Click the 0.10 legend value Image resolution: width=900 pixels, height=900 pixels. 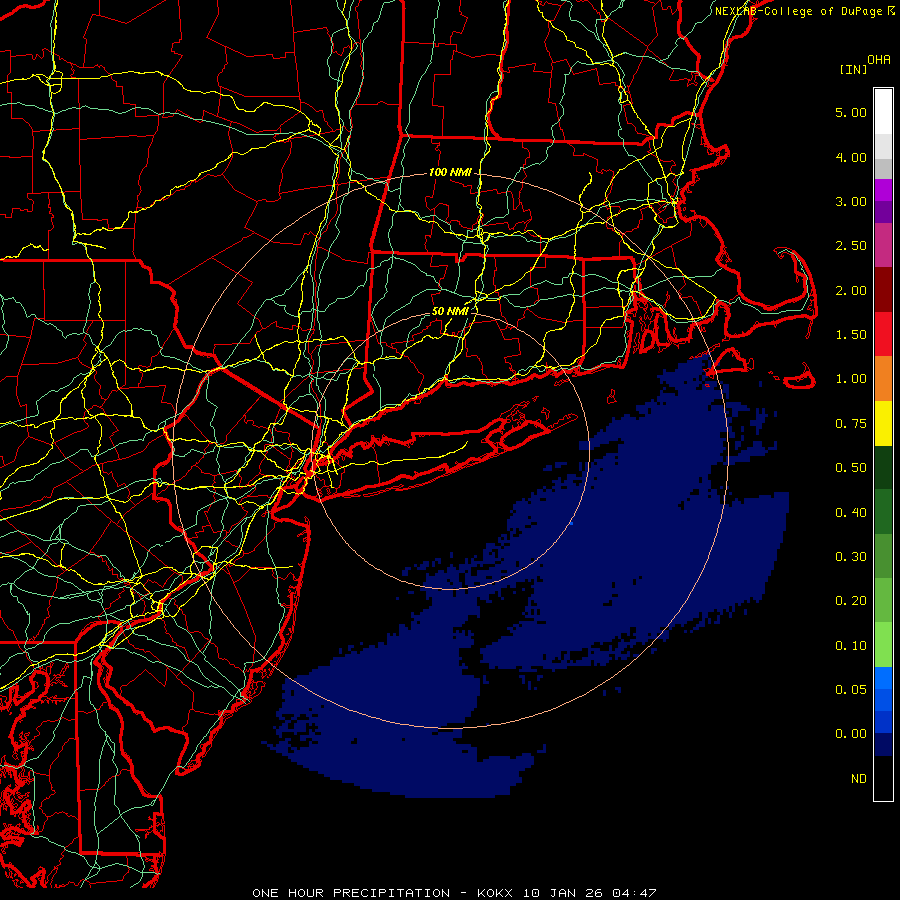pos(851,646)
